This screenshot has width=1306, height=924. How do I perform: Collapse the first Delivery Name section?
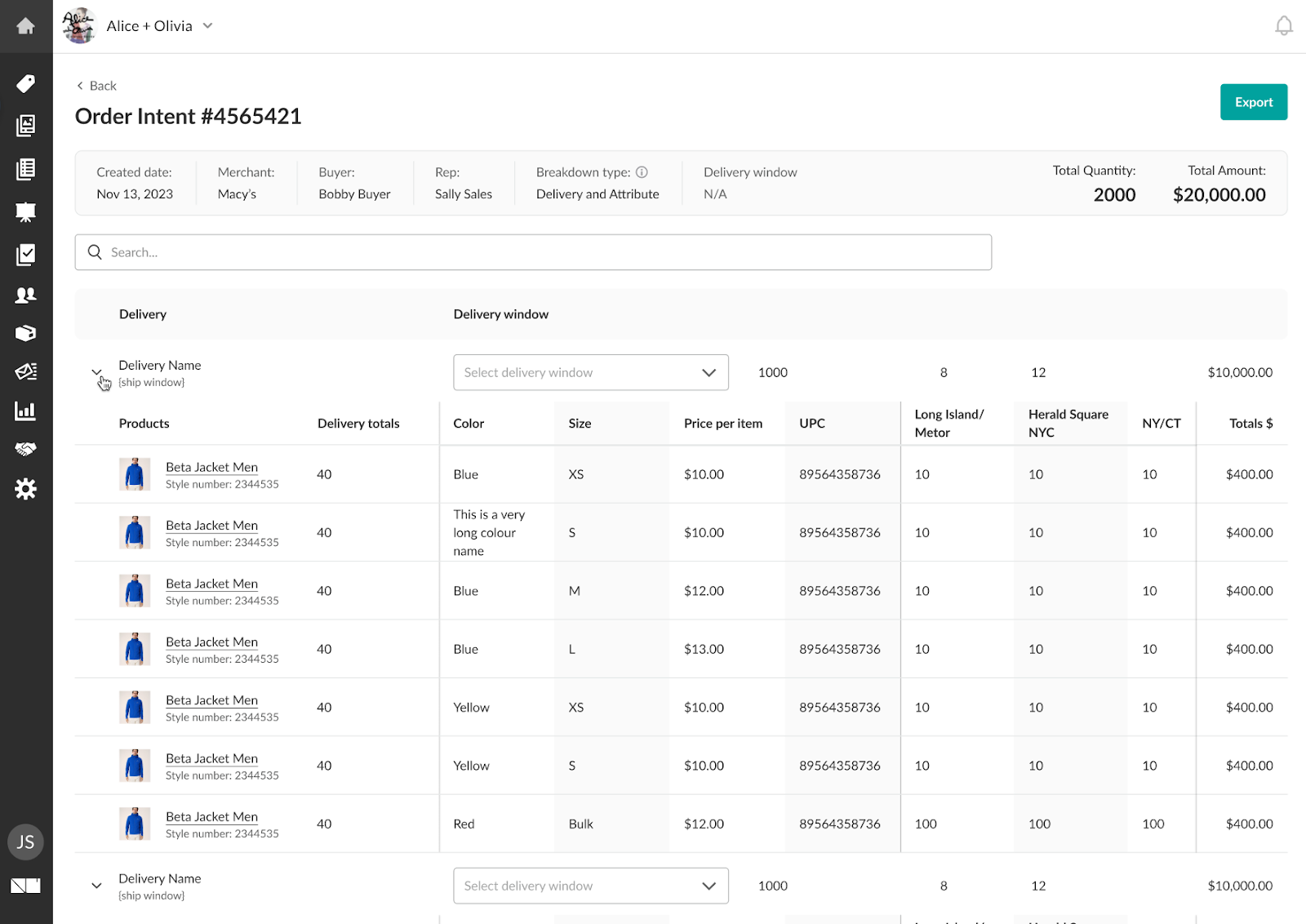(x=96, y=372)
